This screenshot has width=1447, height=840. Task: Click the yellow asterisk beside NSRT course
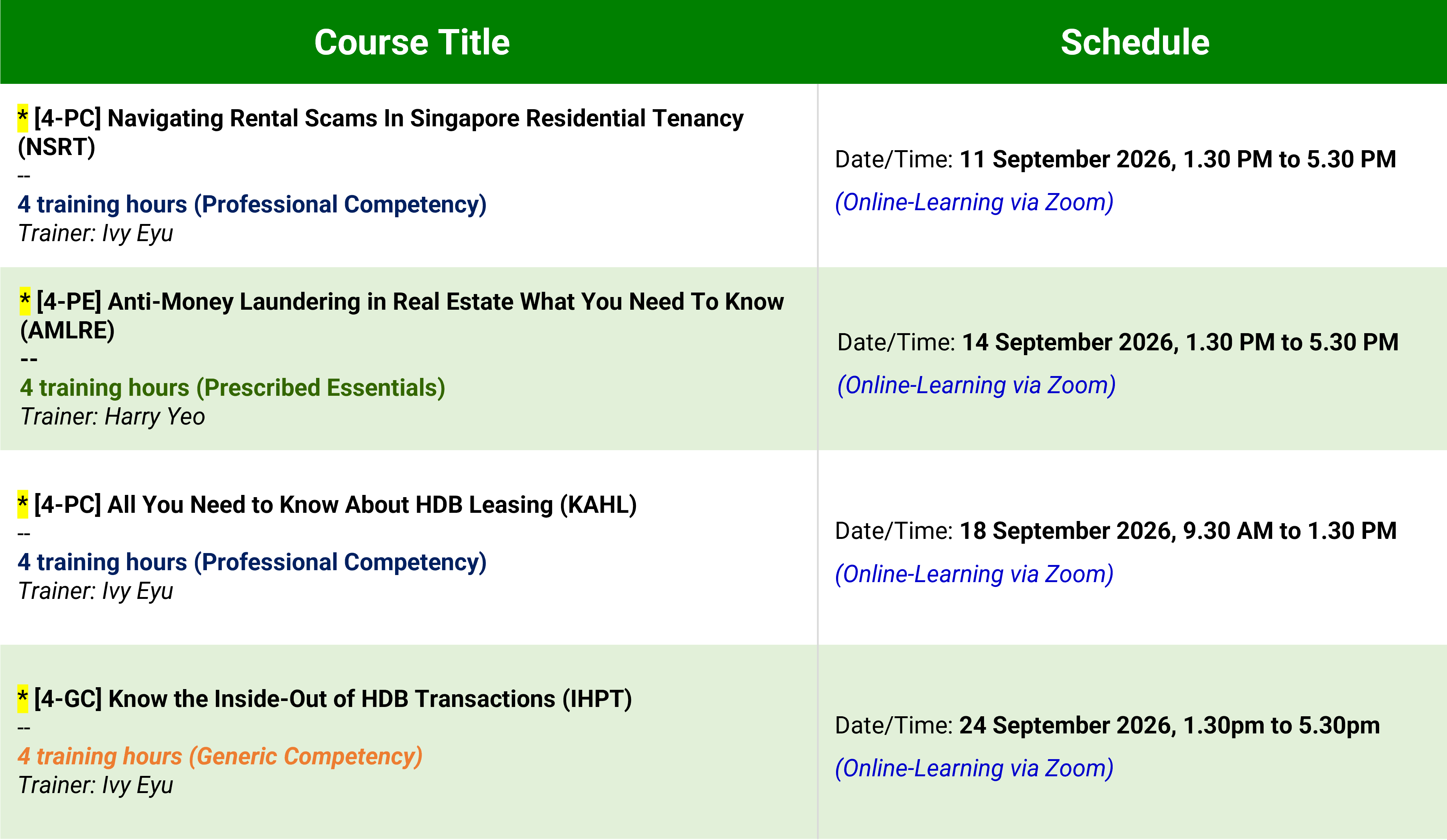[23, 118]
